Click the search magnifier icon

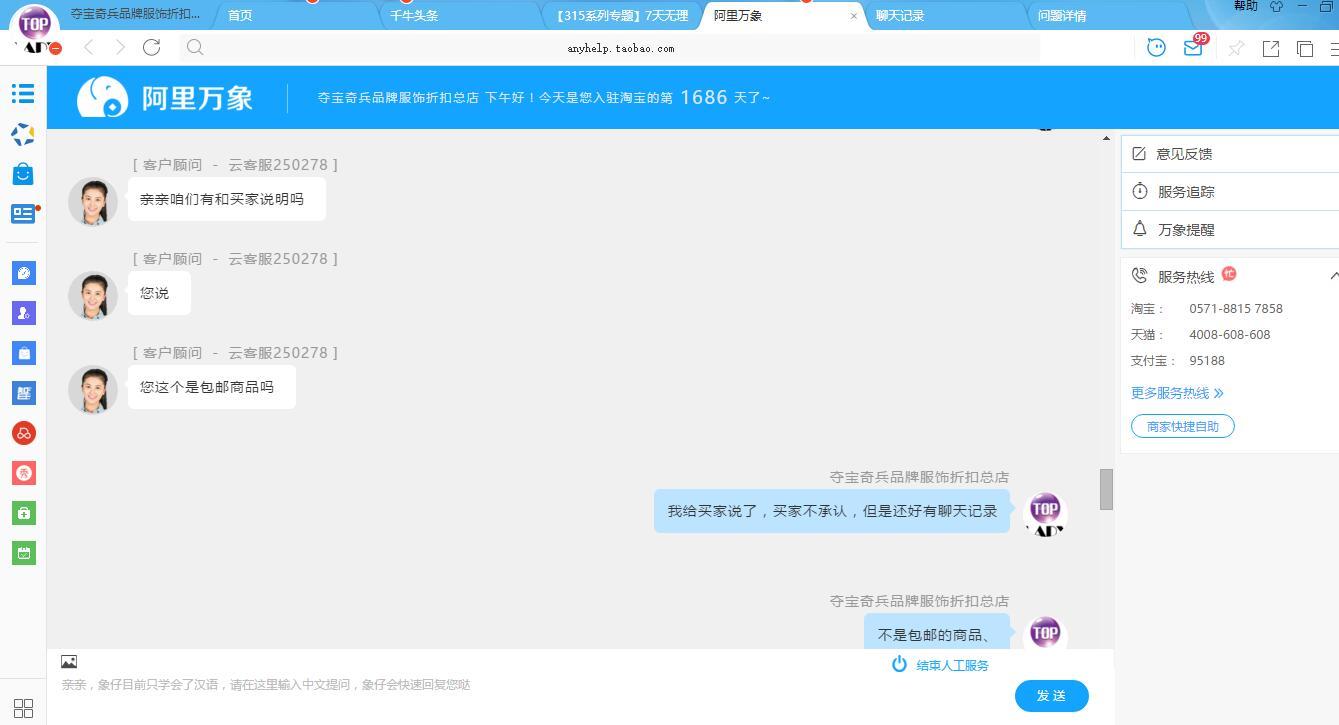click(195, 47)
